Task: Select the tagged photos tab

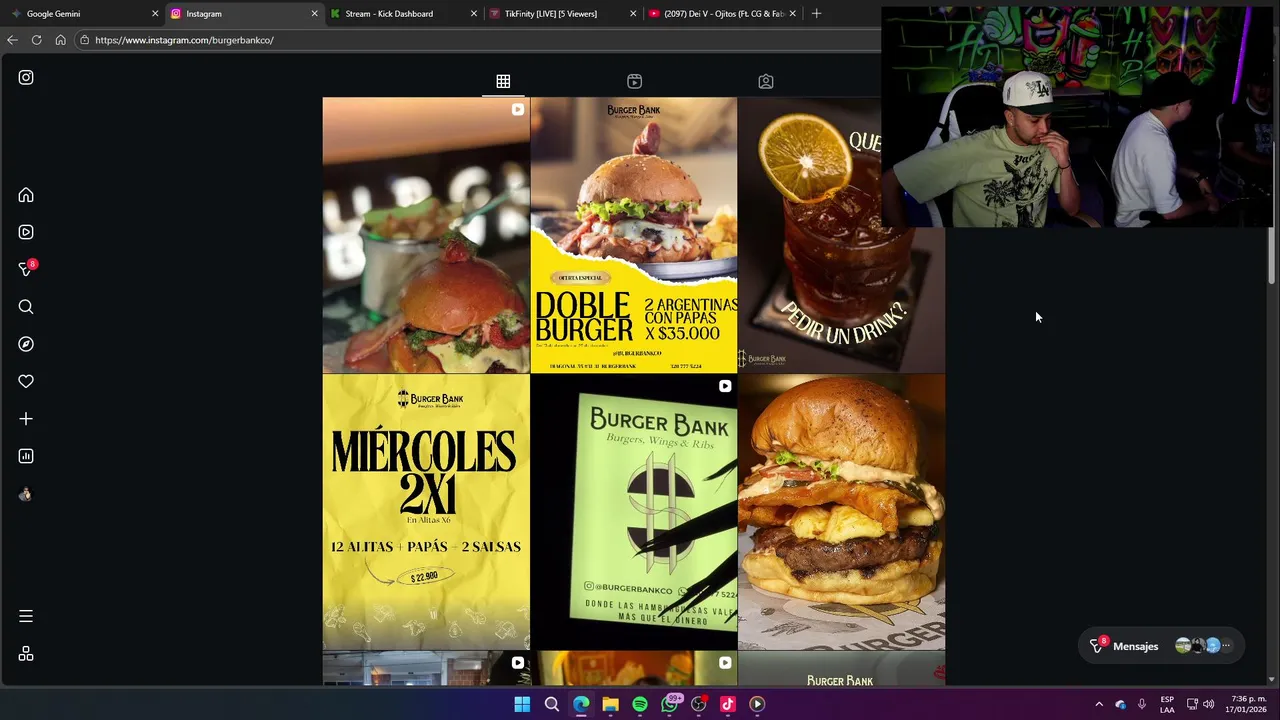Action: [766, 81]
